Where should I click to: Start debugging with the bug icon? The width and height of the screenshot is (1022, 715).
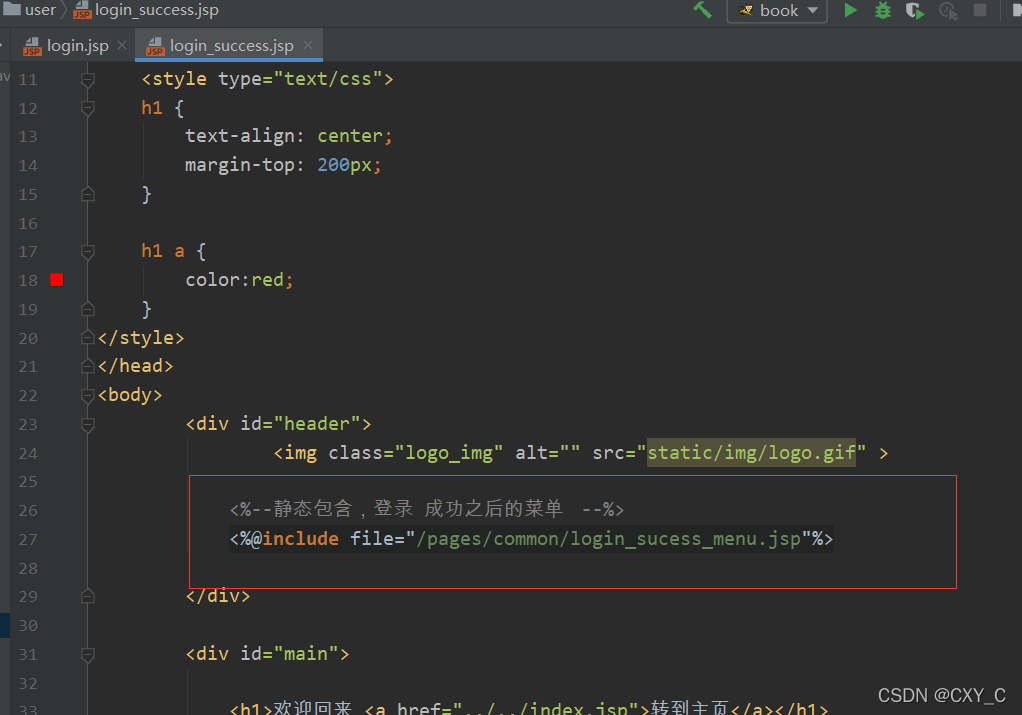pyautogui.click(x=883, y=10)
